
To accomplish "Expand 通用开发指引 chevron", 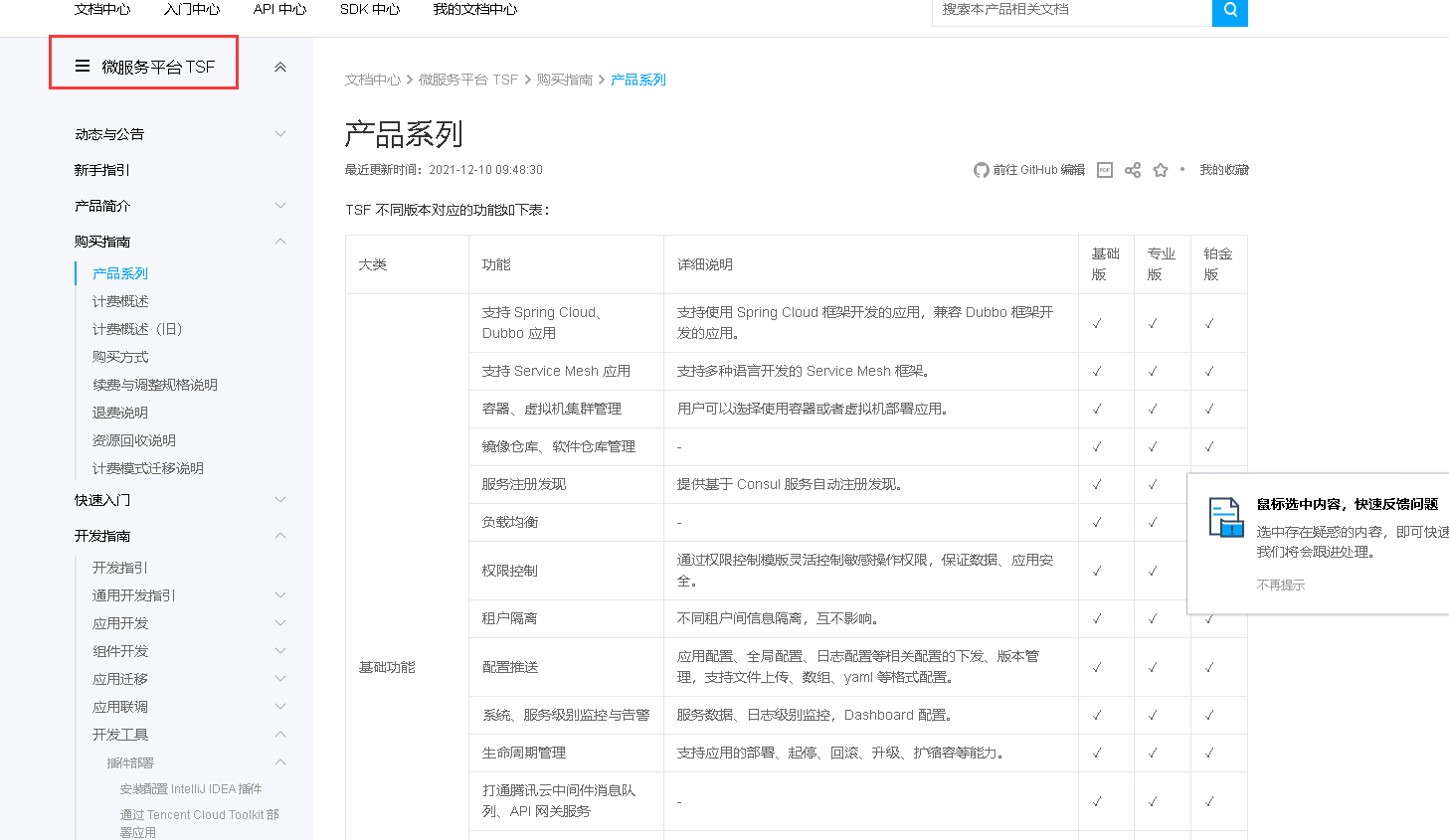I will click(280, 595).
